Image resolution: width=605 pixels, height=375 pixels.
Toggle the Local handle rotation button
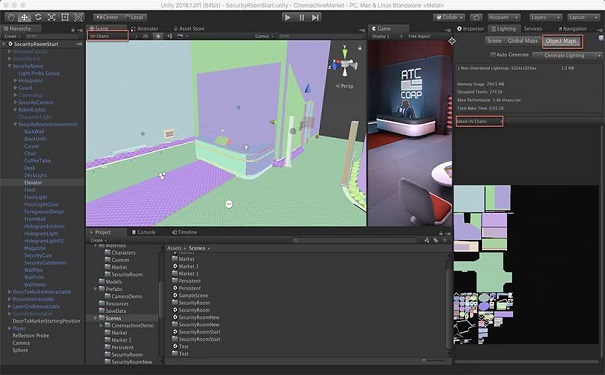point(134,17)
